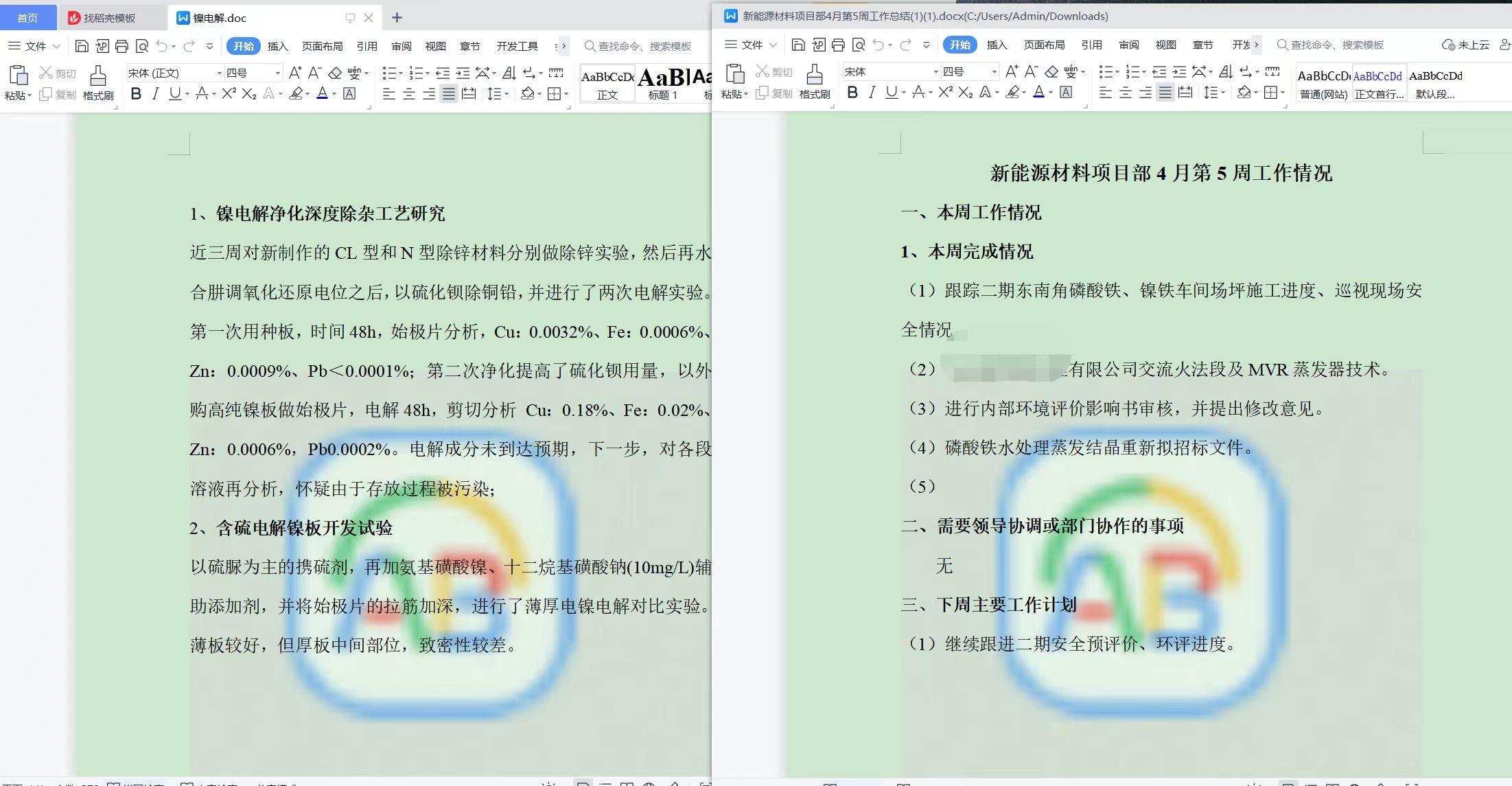Click Print icon in 镍电解.doc window
The width and height of the screenshot is (1512, 786).
pos(122,46)
